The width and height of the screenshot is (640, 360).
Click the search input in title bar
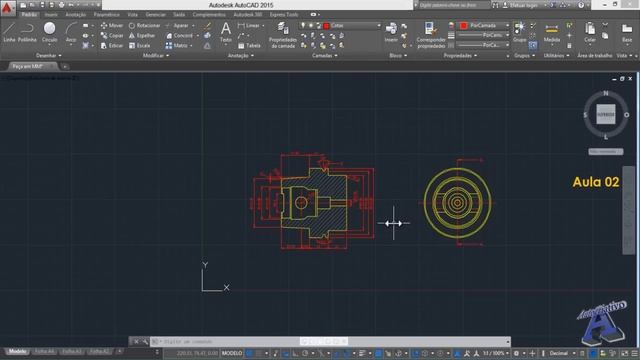[452, 5]
